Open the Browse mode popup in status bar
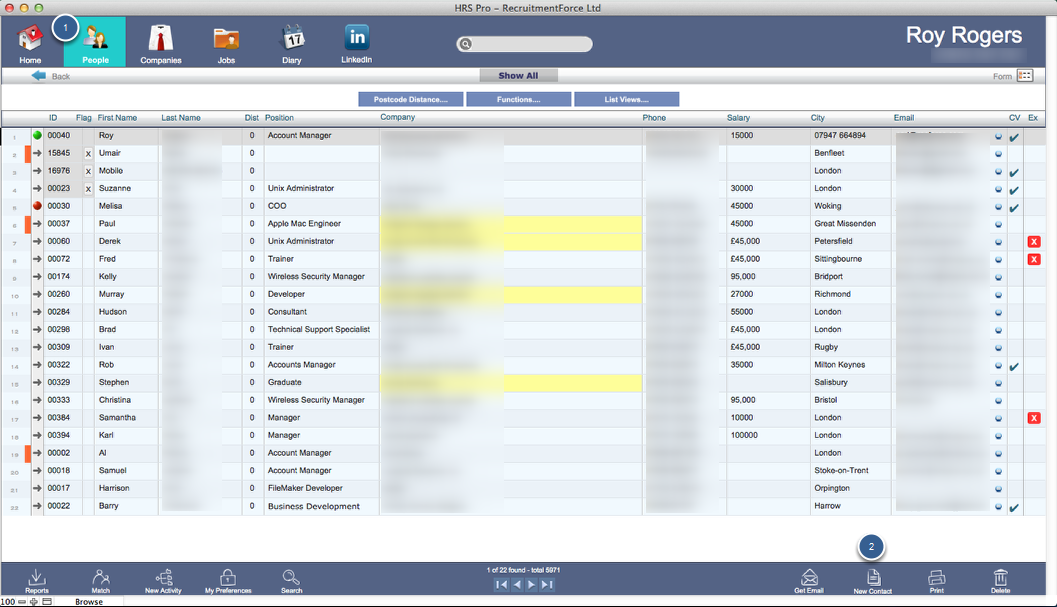 pos(89,602)
